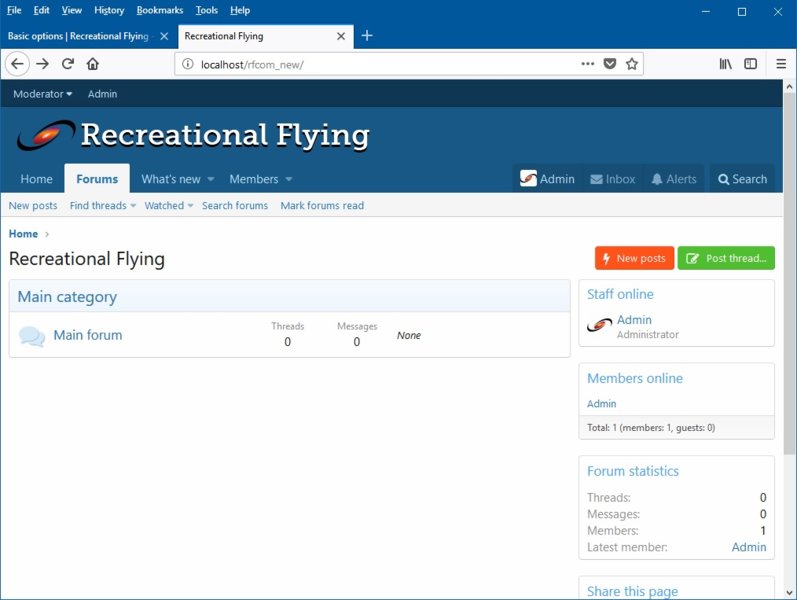Open page actions three-dot menu

coord(588,64)
